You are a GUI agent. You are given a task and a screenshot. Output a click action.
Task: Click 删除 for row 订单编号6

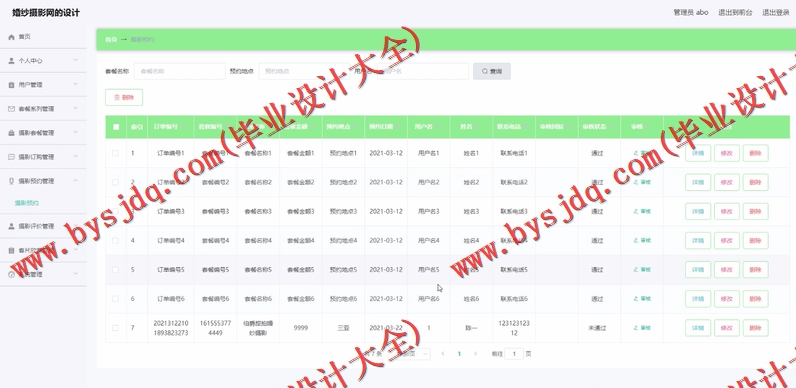click(x=755, y=299)
